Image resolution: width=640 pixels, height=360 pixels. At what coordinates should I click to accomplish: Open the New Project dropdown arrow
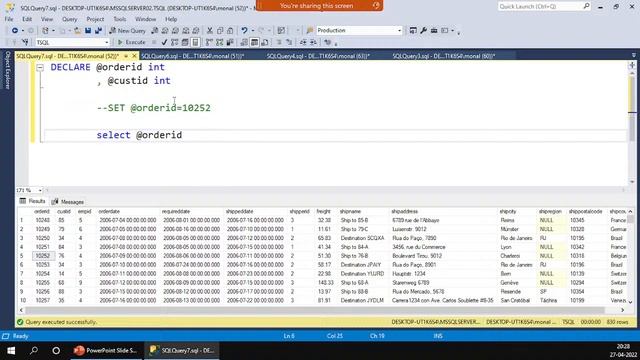pyautogui.click(x=53, y=31)
